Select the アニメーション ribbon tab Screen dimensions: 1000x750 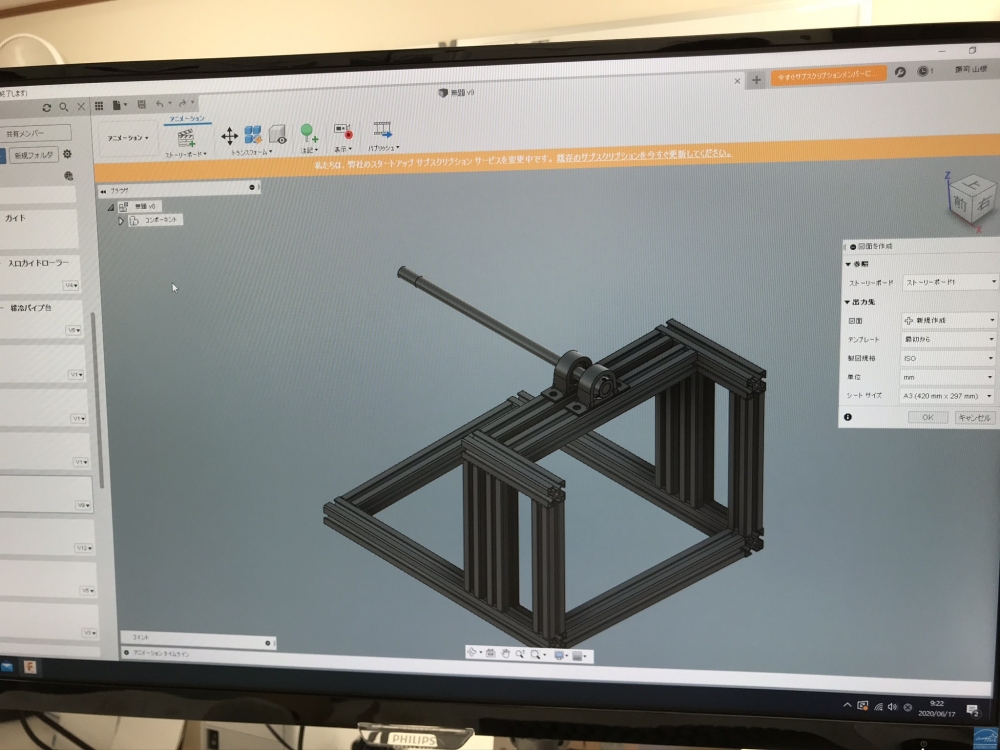(187, 119)
